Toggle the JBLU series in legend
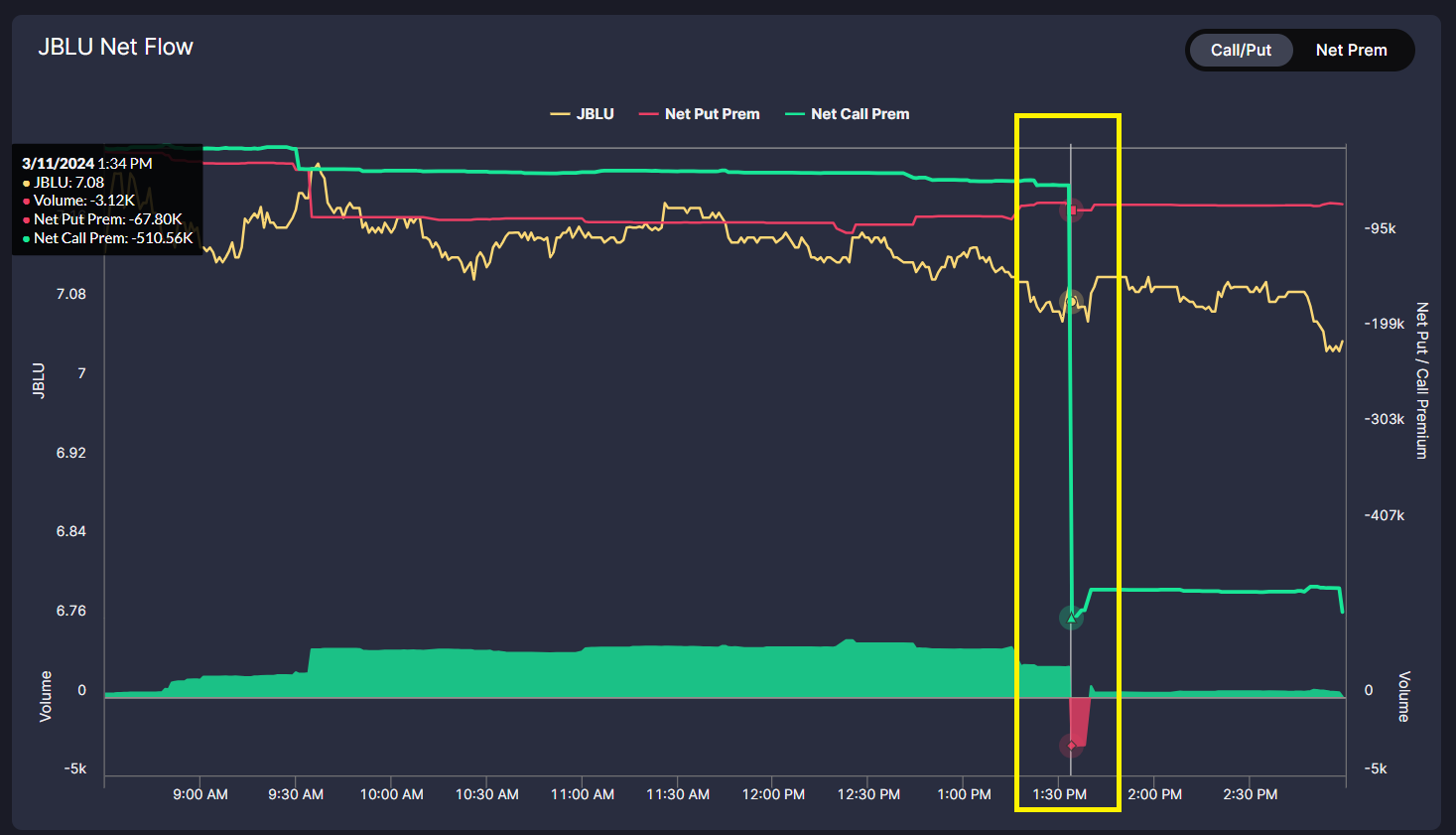 583,114
